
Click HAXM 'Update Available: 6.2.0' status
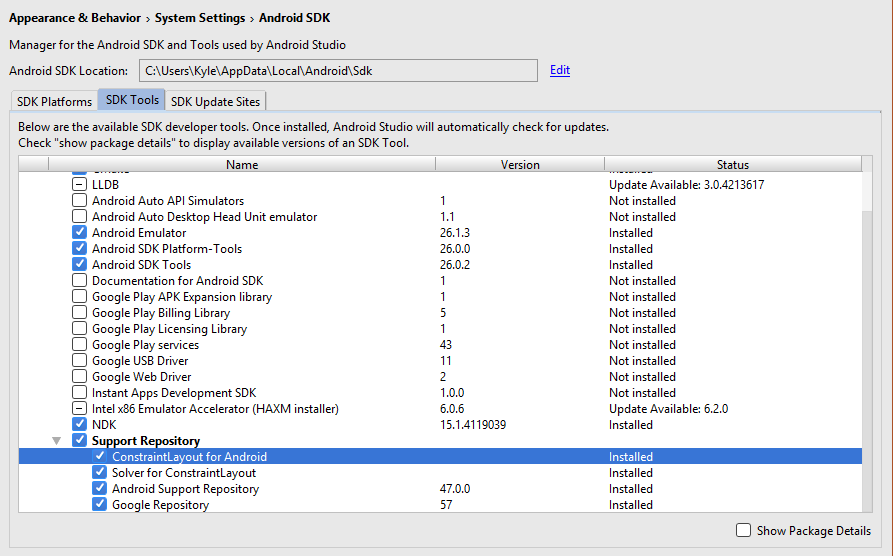click(x=668, y=409)
